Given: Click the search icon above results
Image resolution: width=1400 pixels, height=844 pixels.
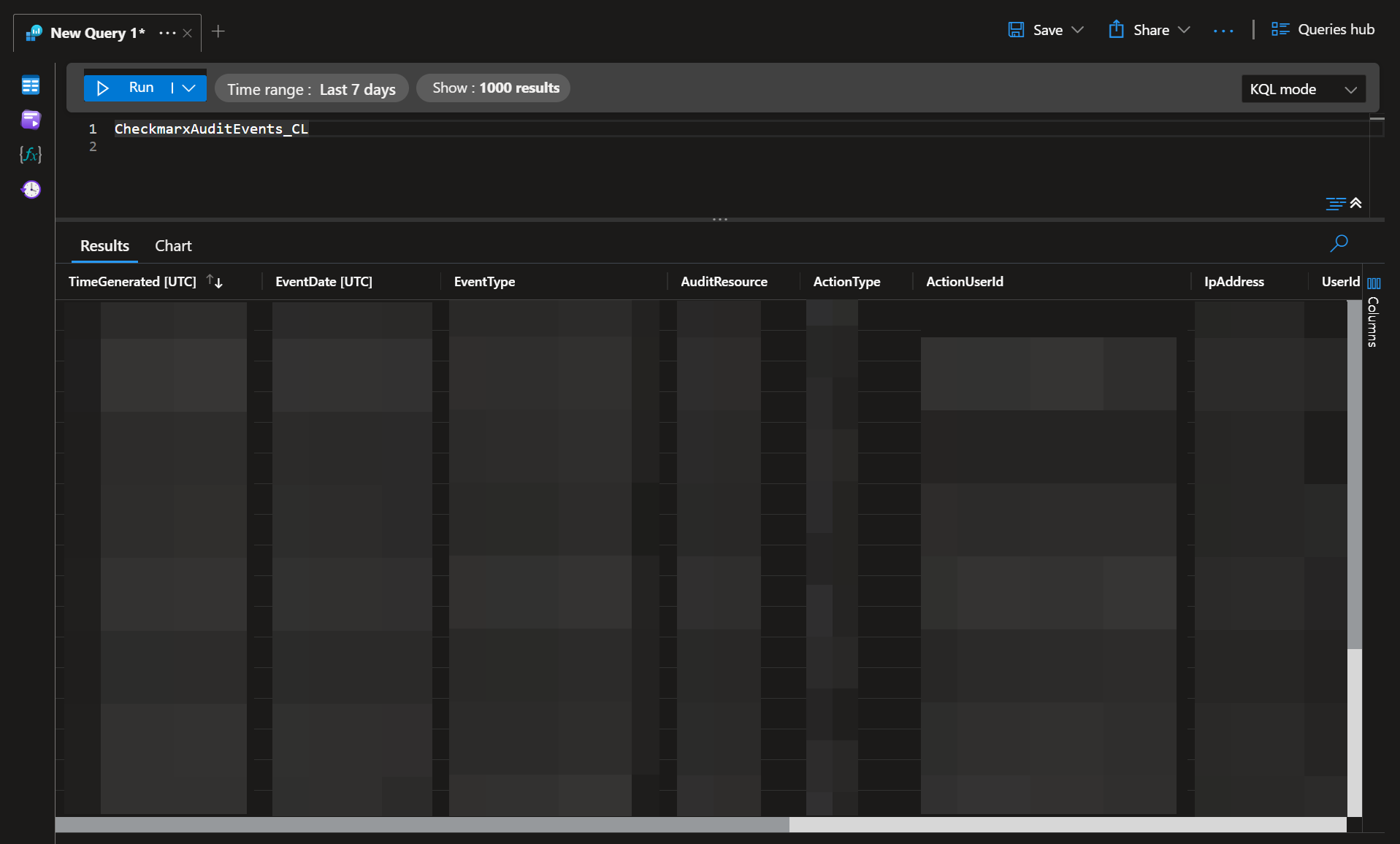Looking at the screenshot, I should point(1339,243).
